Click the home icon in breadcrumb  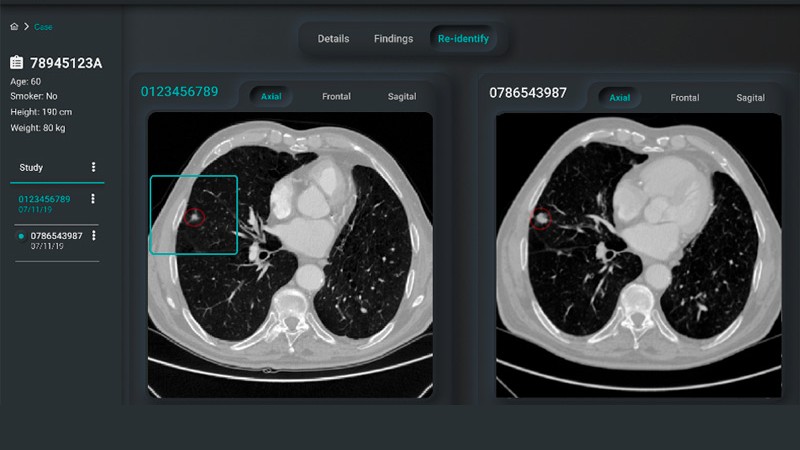pyautogui.click(x=13, y=26)
